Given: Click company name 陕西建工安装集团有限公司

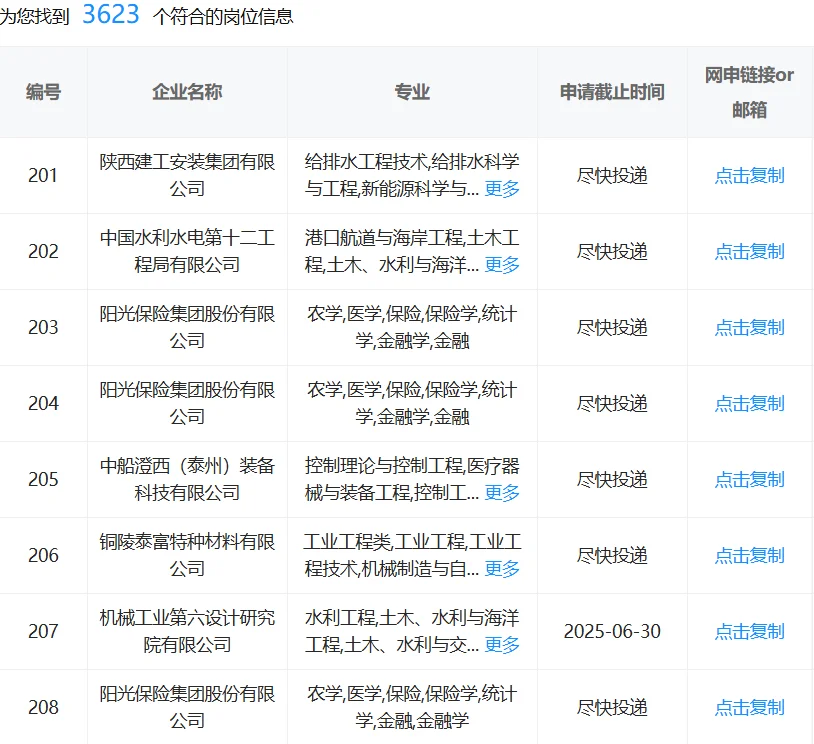Looking at the screenshot, I should point(187,175).
